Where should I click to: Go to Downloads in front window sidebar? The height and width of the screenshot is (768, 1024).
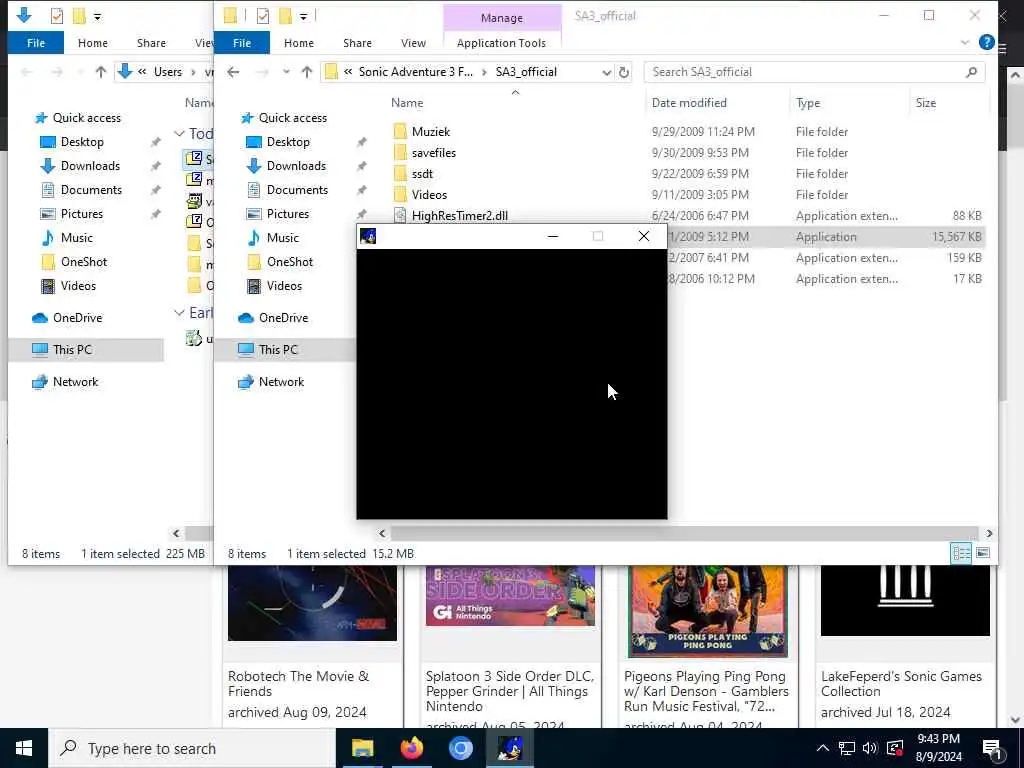(x=296, y=166)
